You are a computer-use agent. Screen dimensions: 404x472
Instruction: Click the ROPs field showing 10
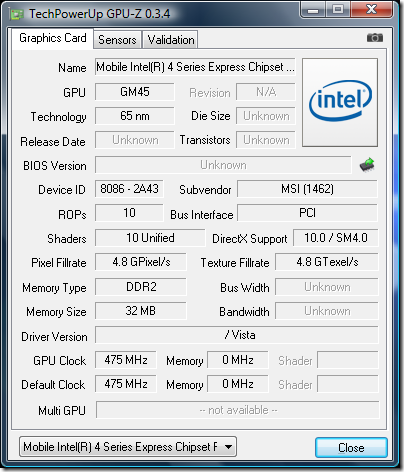(129, 213)
